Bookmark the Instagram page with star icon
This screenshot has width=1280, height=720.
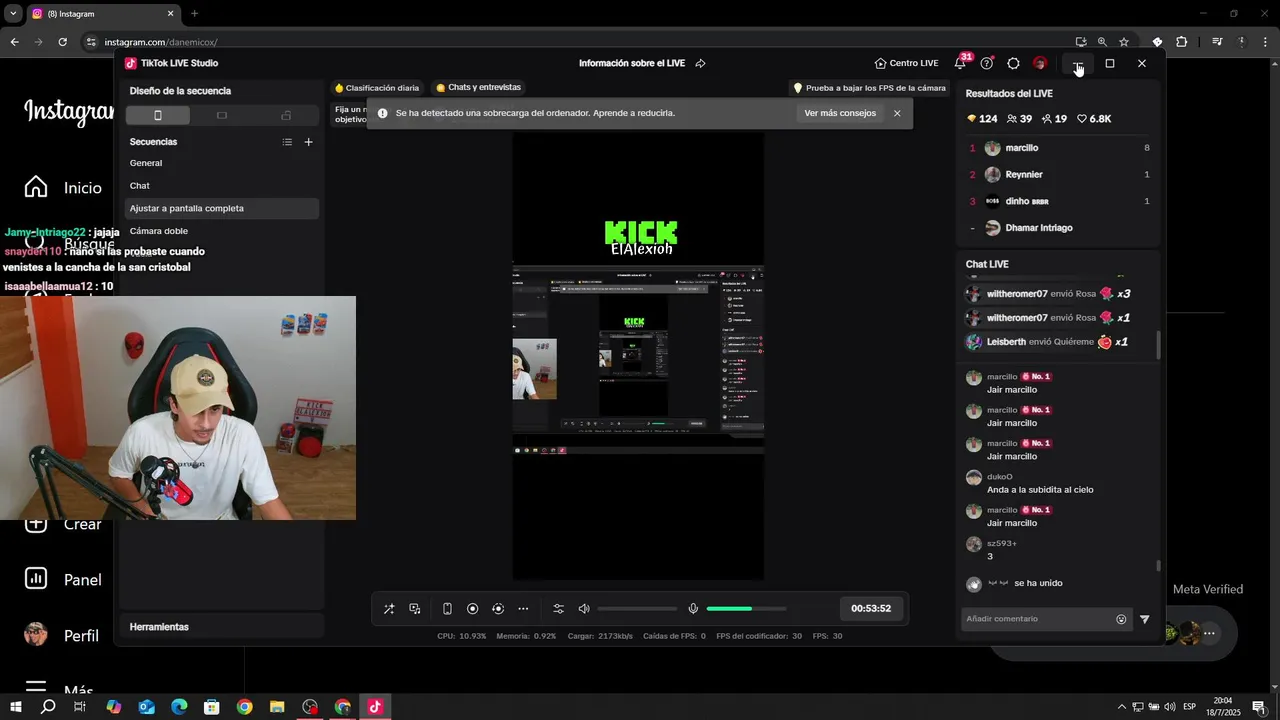tap(1124, 42)
